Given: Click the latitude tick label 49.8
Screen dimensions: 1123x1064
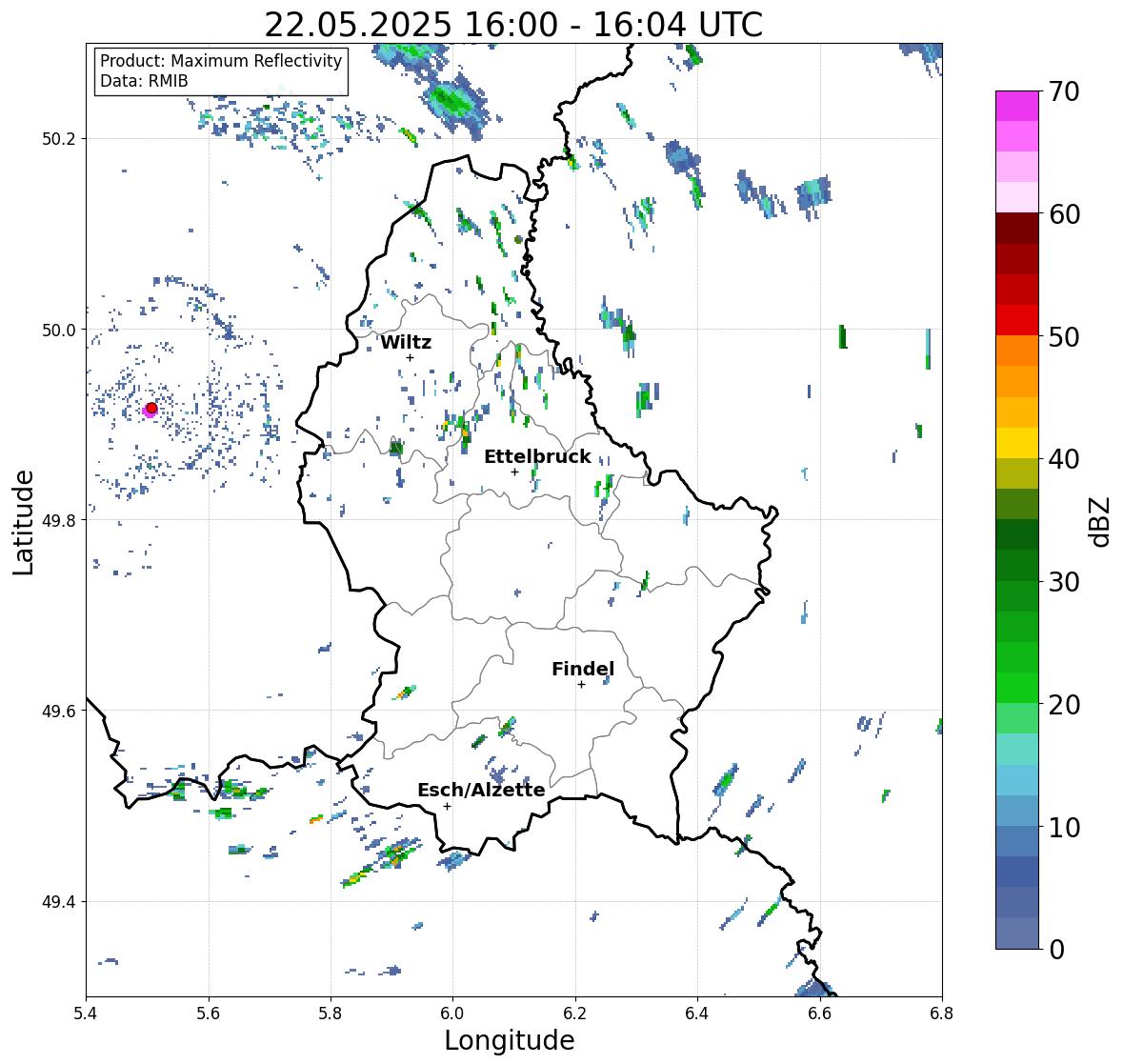Looking at the screenshot, I should 59,520.
